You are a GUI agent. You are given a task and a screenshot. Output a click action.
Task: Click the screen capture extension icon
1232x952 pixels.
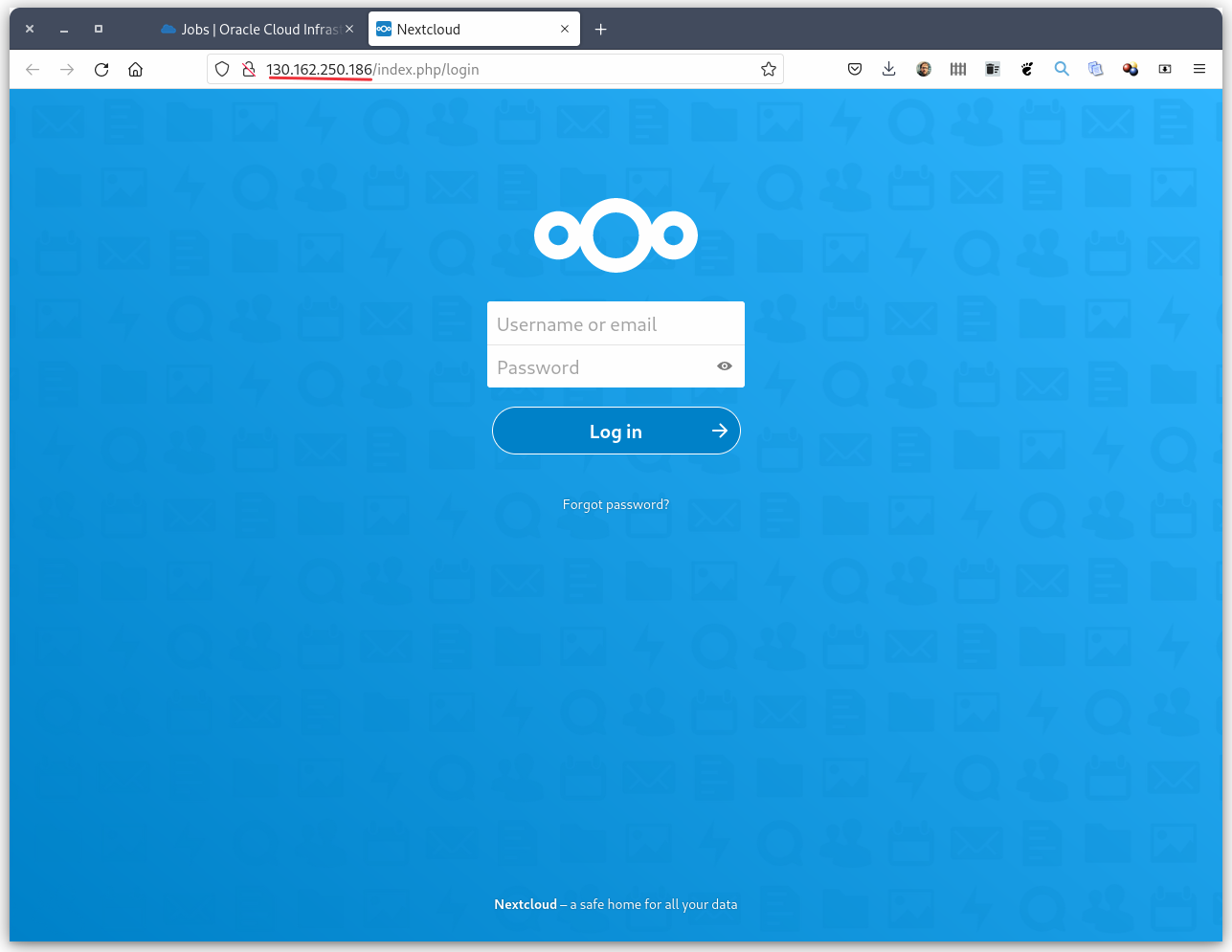coord(1165,69)
